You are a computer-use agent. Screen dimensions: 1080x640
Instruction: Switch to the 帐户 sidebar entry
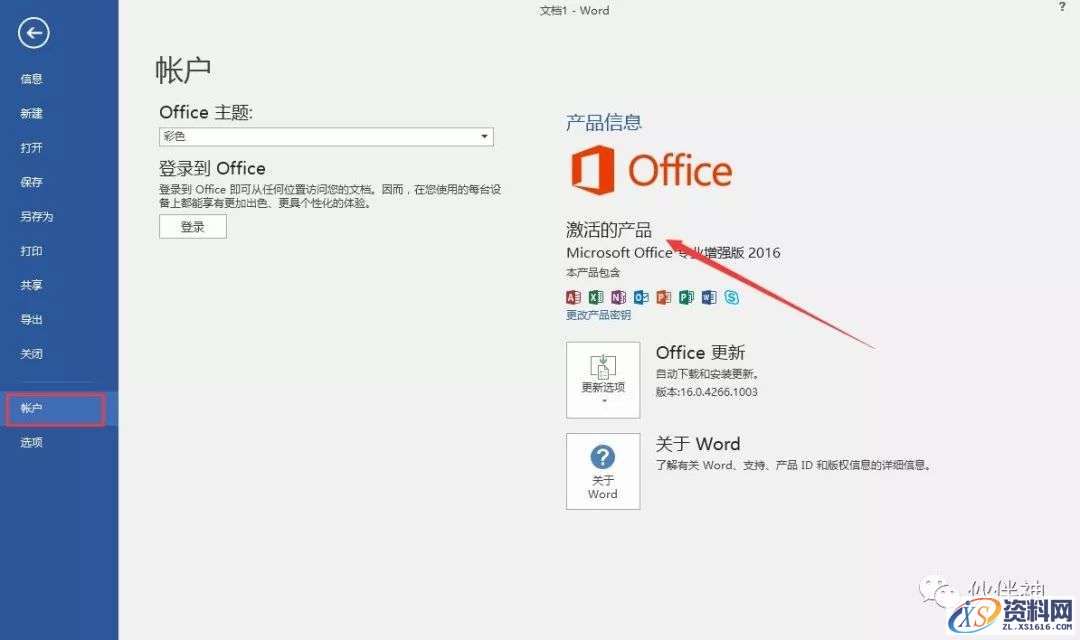(31, 408)
